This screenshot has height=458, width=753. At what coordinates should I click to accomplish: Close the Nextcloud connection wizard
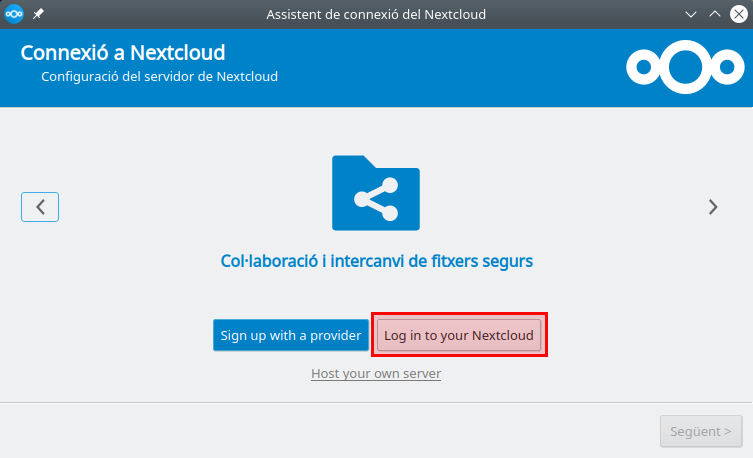pos(739,14)
